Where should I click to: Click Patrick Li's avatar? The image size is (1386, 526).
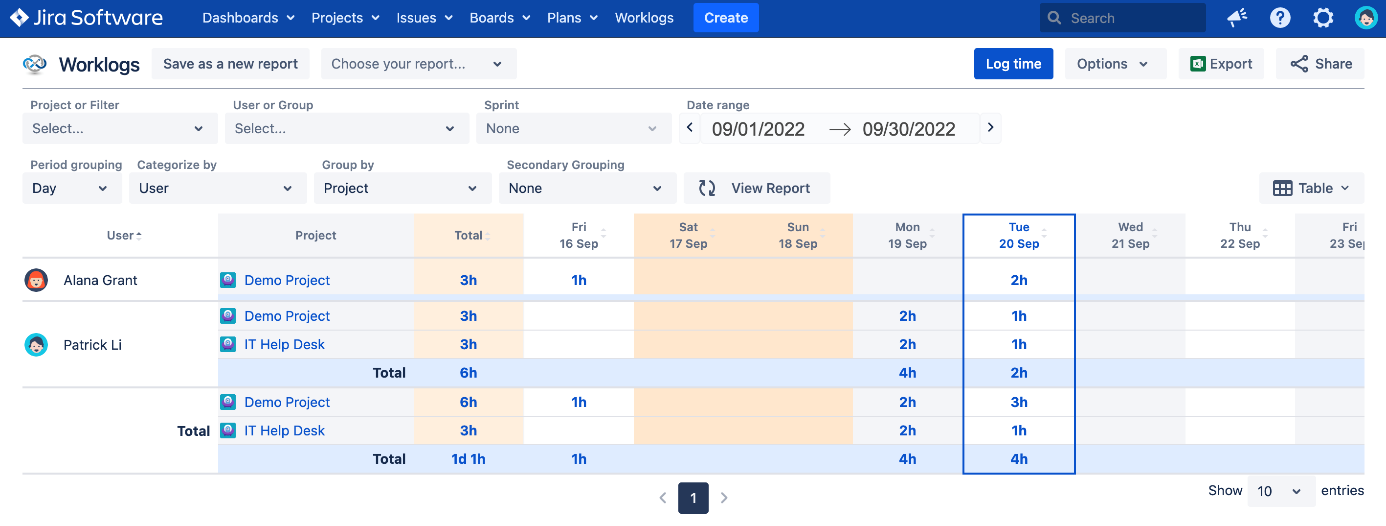coord(36,345)
